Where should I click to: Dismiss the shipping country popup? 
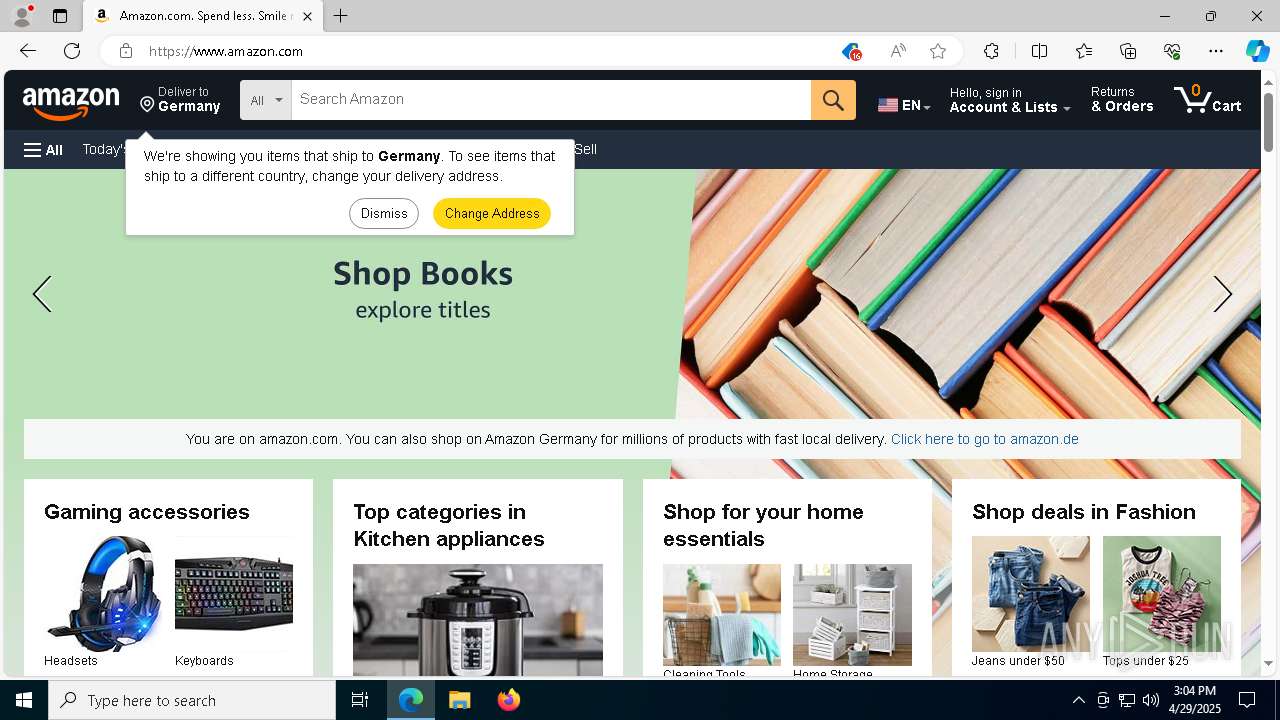(384, 213)
